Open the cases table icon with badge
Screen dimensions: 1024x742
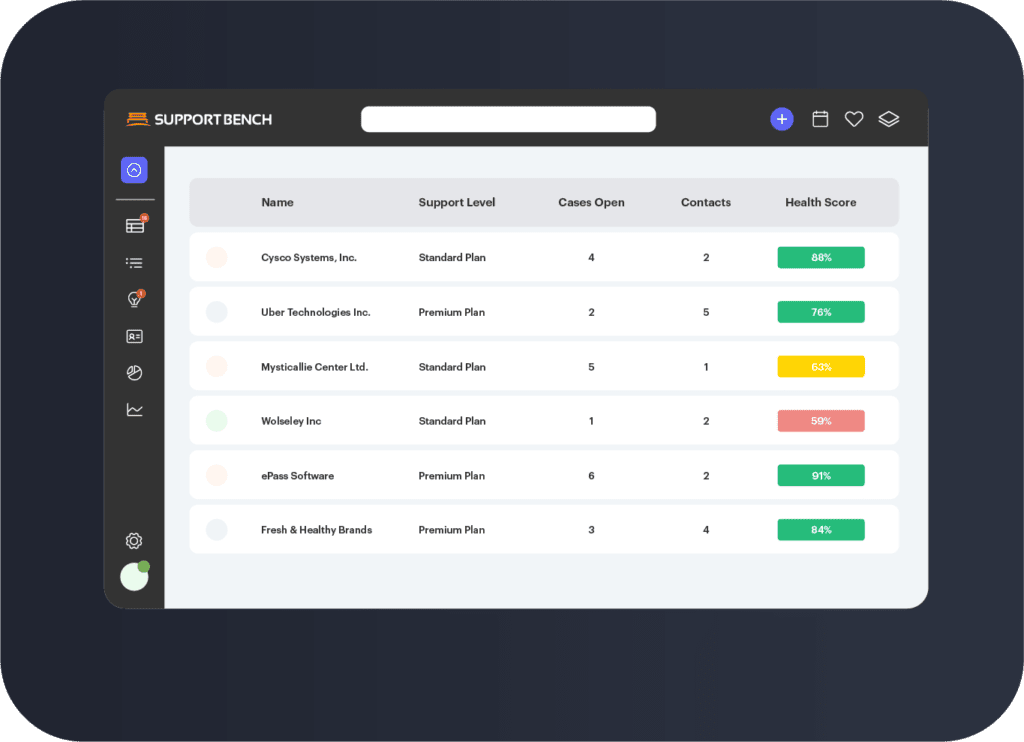coord(135,226)
